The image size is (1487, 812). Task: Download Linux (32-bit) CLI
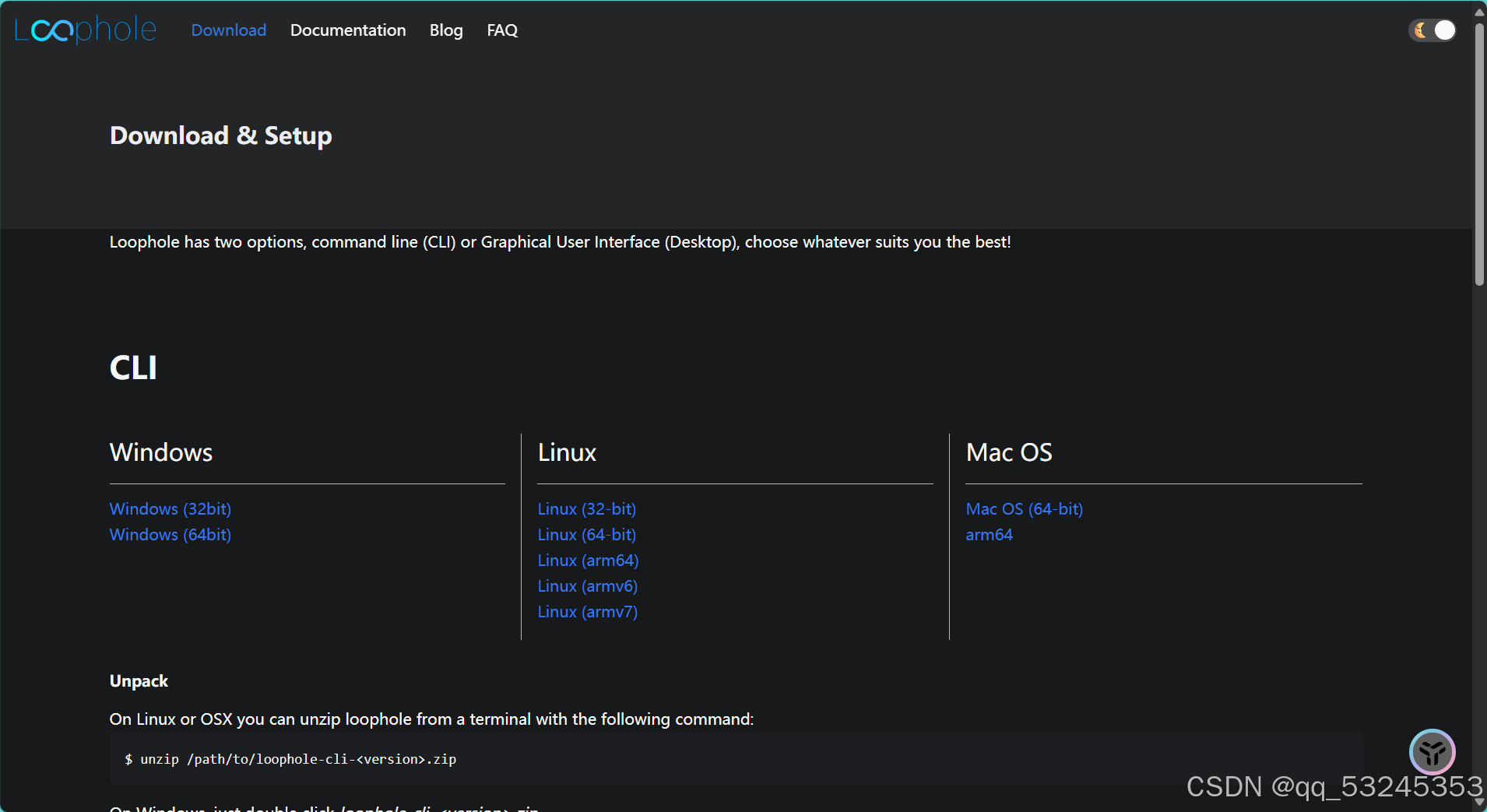point(587,509)
